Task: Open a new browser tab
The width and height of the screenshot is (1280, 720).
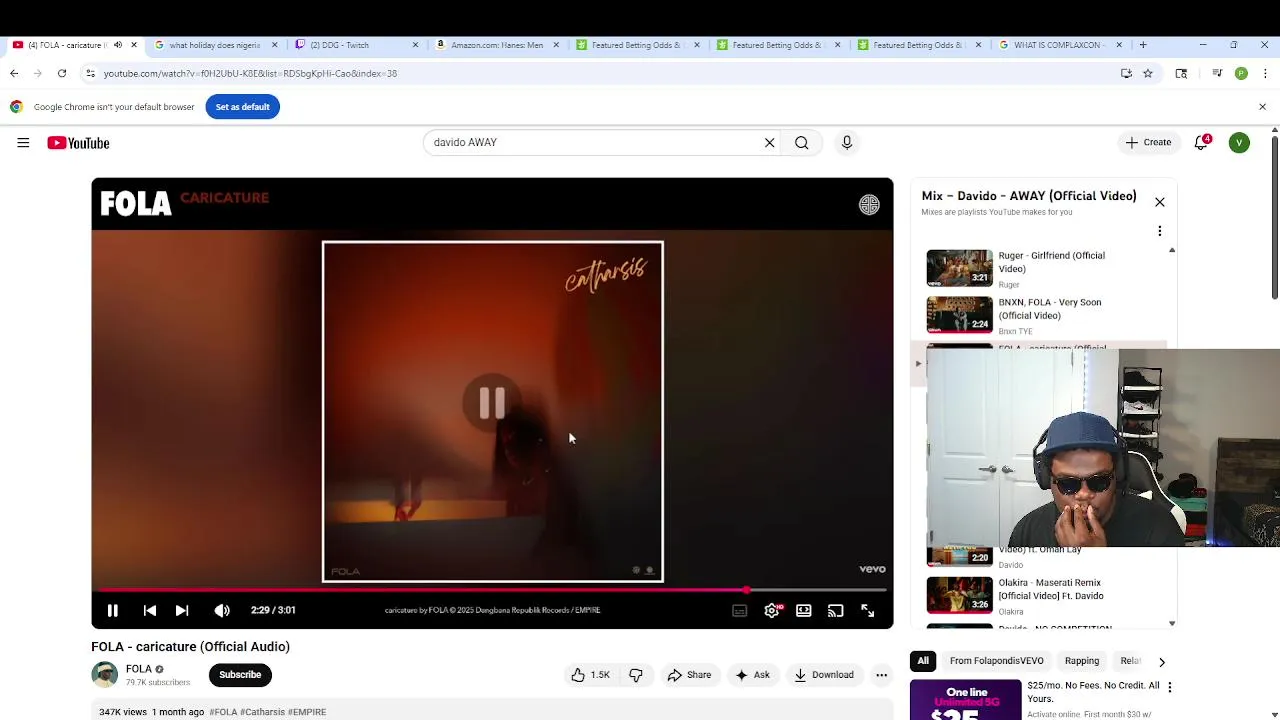Action: [1142, 45]
